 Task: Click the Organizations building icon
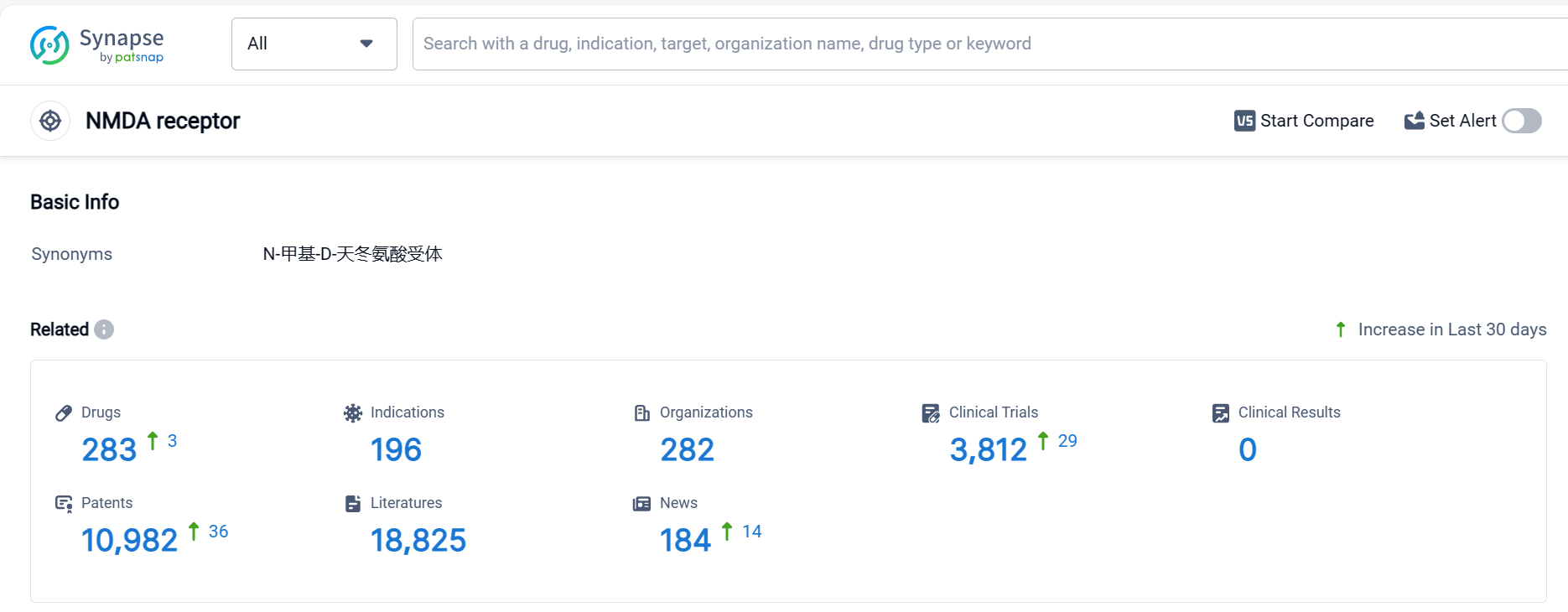pos(642,413)
